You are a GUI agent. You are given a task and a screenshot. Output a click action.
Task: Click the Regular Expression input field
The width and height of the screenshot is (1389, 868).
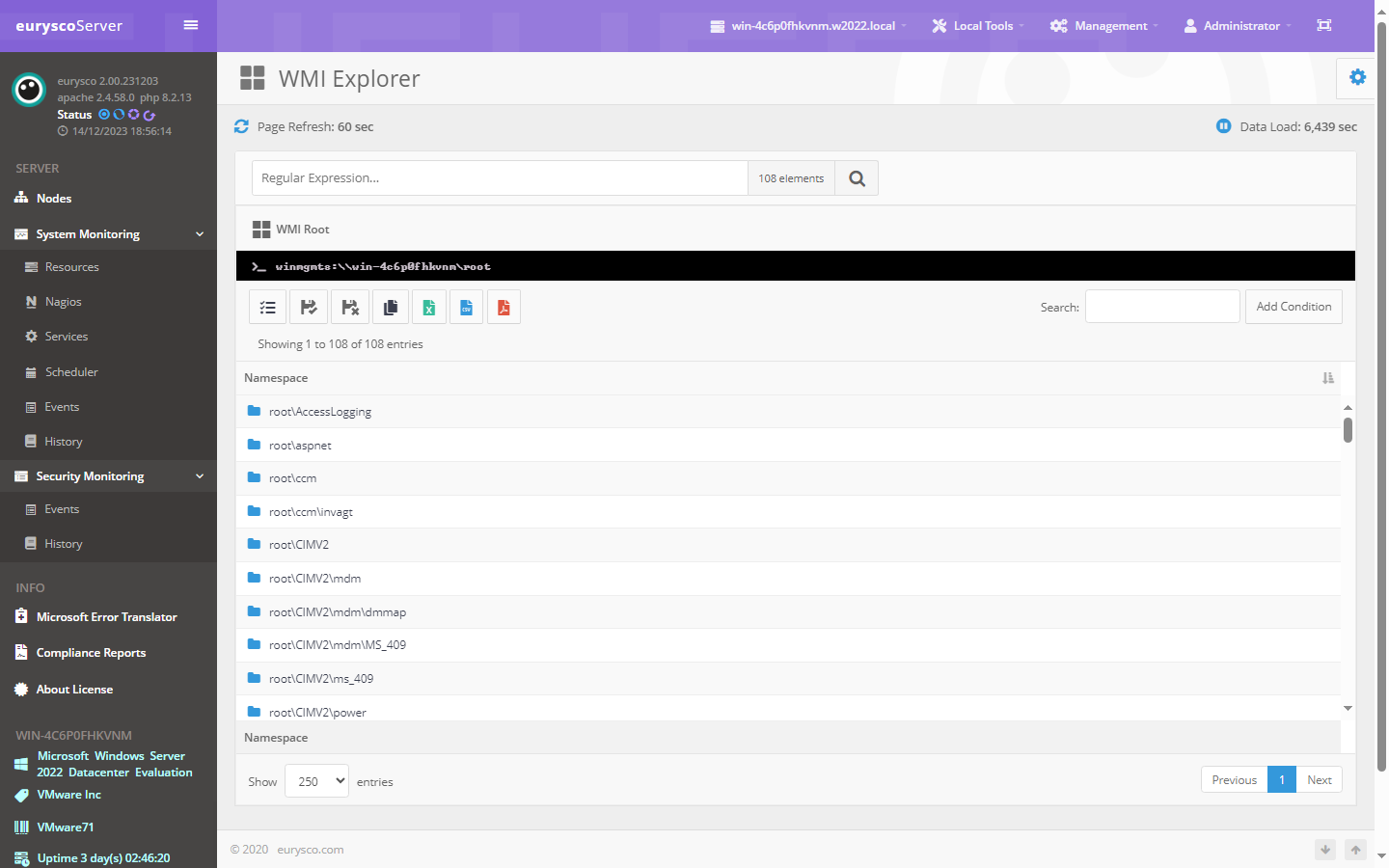pyautogui.click(x=500, y=178)
